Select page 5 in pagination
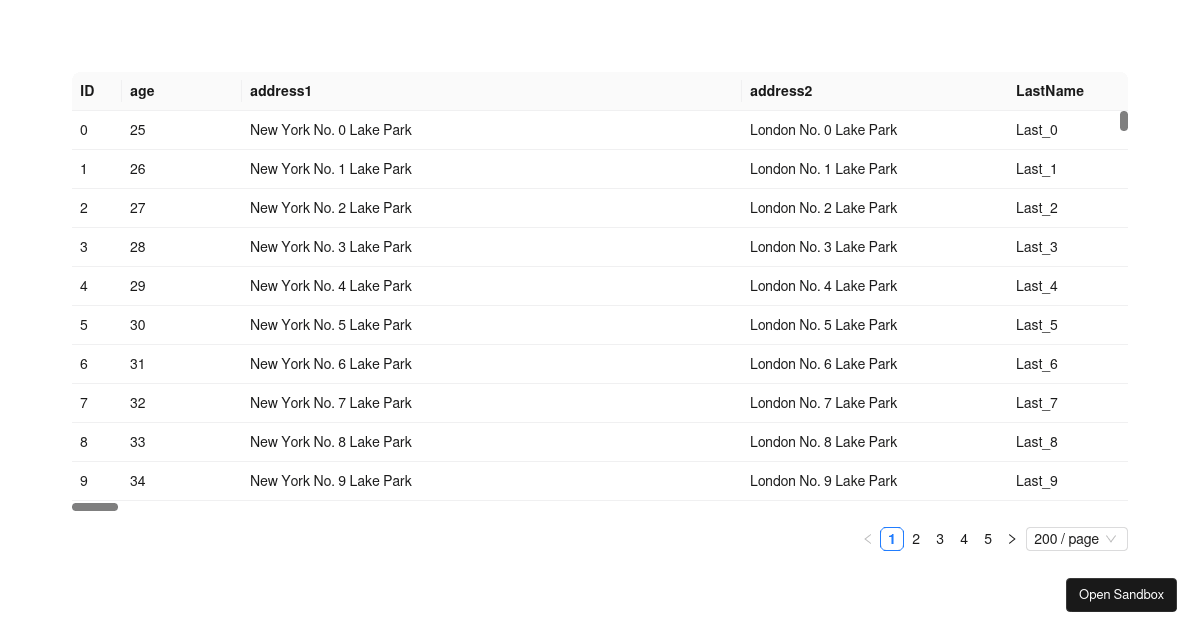Image resolution: width=1200 pixels, height=630 pixels. pos(988,539)
